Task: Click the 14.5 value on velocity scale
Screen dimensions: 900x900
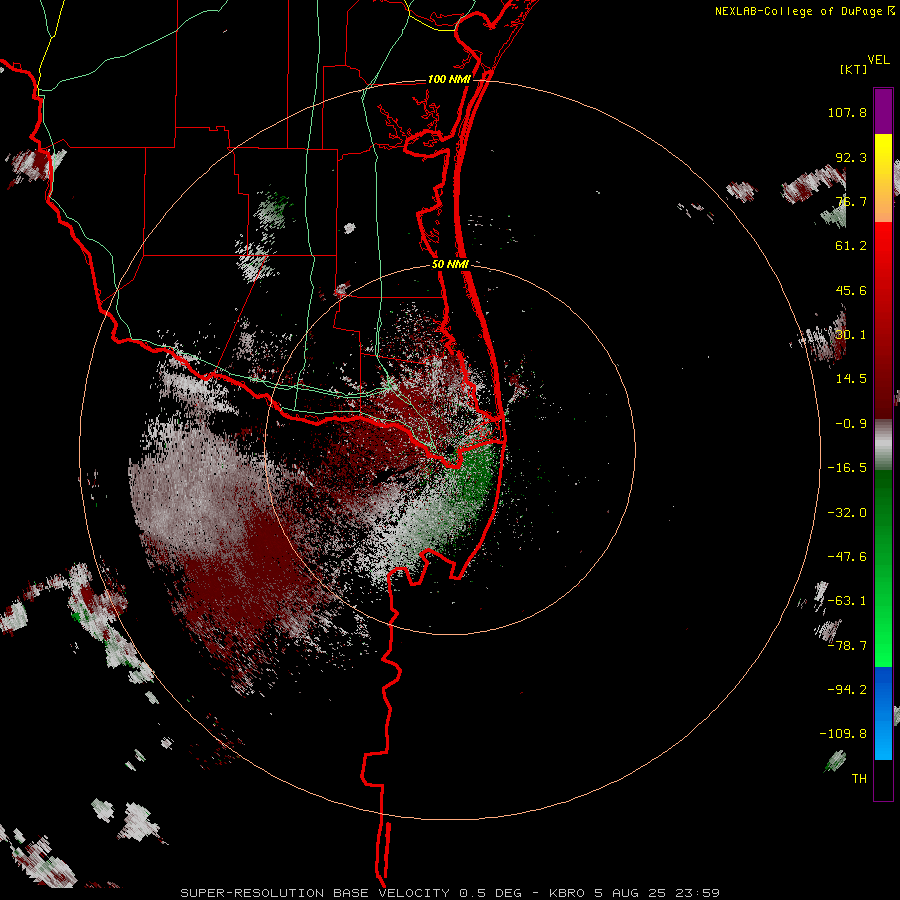Action: (851, 379)
